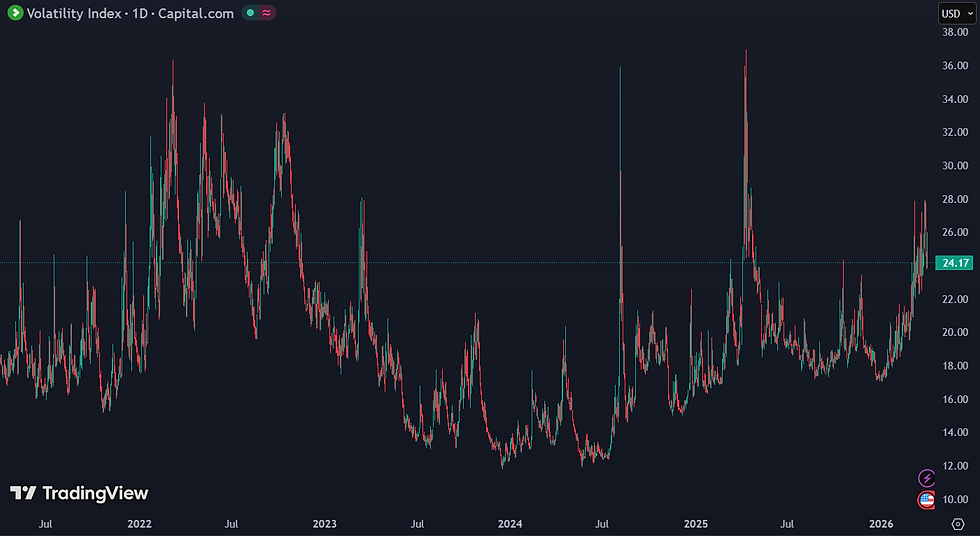Click the green Volatility Index symbol logo
The height and width of the screenshot is (536, 980).
tap(15, 12)
